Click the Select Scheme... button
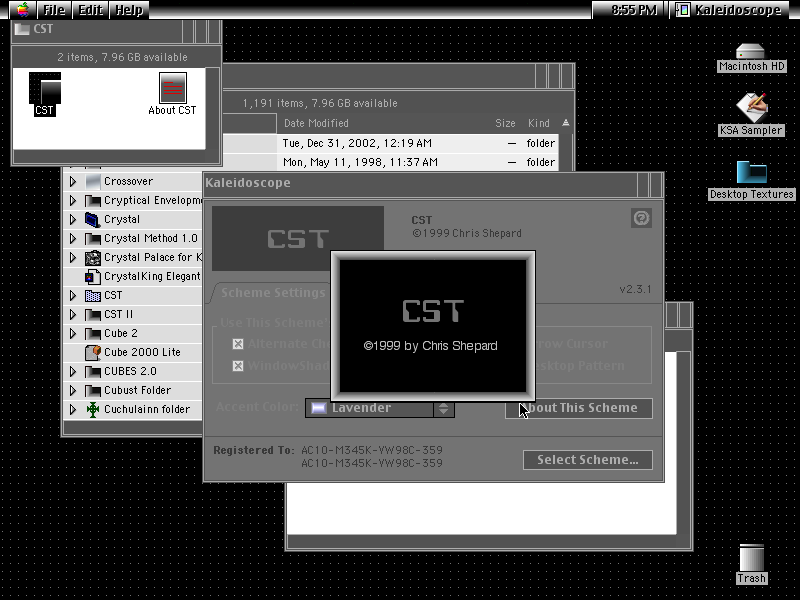Viewport: 800px width, 600px height. [588, 460]
